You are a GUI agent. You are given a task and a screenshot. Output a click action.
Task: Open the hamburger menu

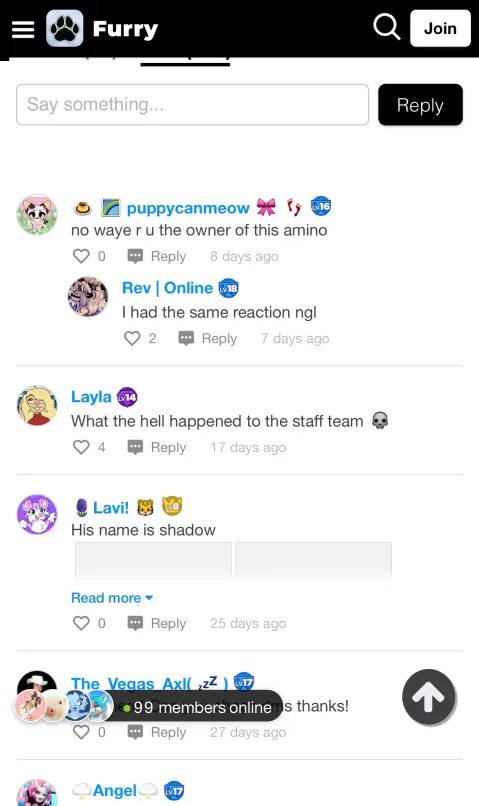tap(23, 29)
